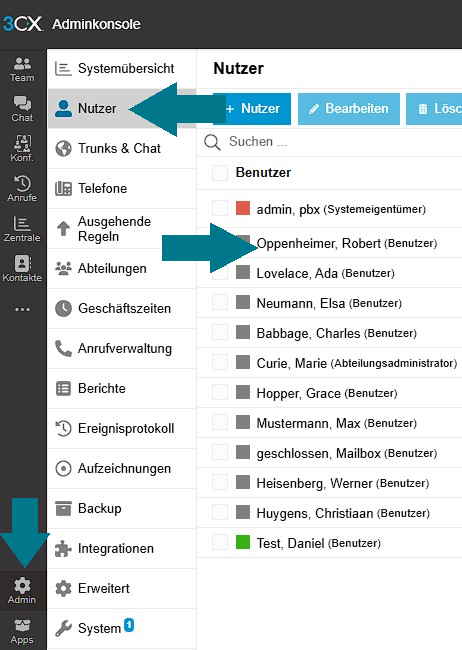This screenshot has height=650, width=462.
Task: Click the Suchen search field
Action: (332, 141)
